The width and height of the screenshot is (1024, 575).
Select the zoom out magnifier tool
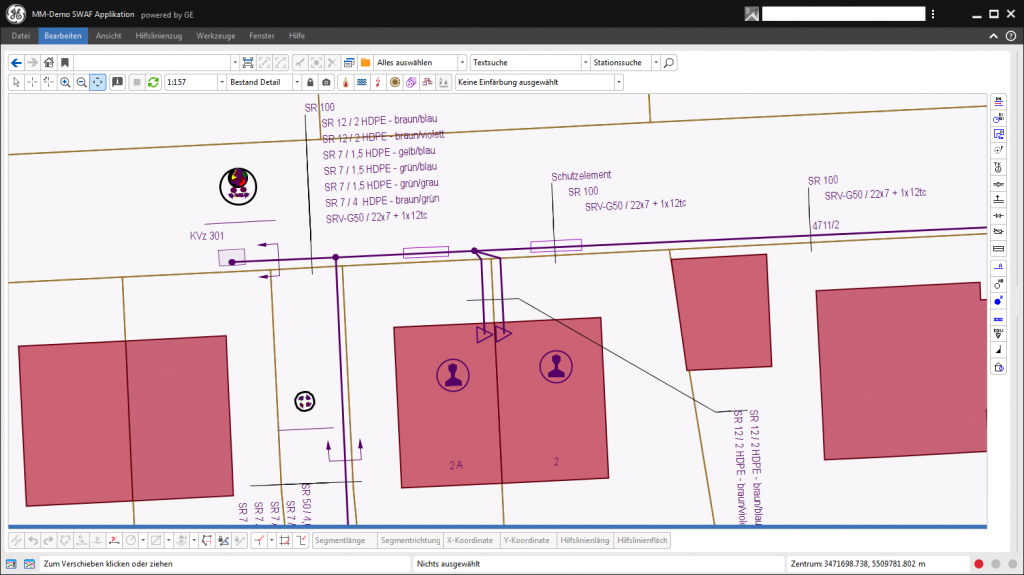(x=81, y=82)
